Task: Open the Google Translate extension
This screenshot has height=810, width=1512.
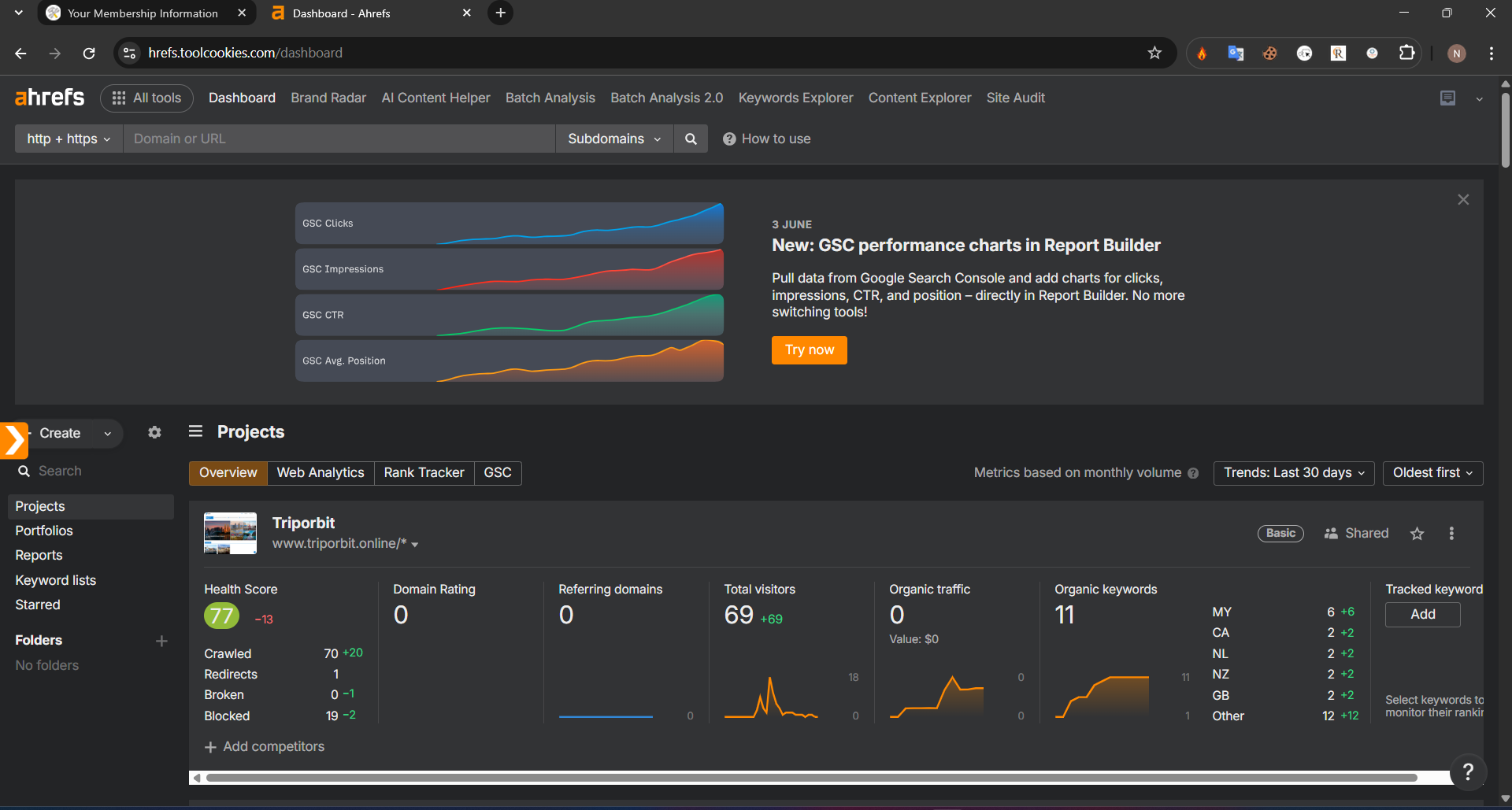Action: coord(1236,54)
